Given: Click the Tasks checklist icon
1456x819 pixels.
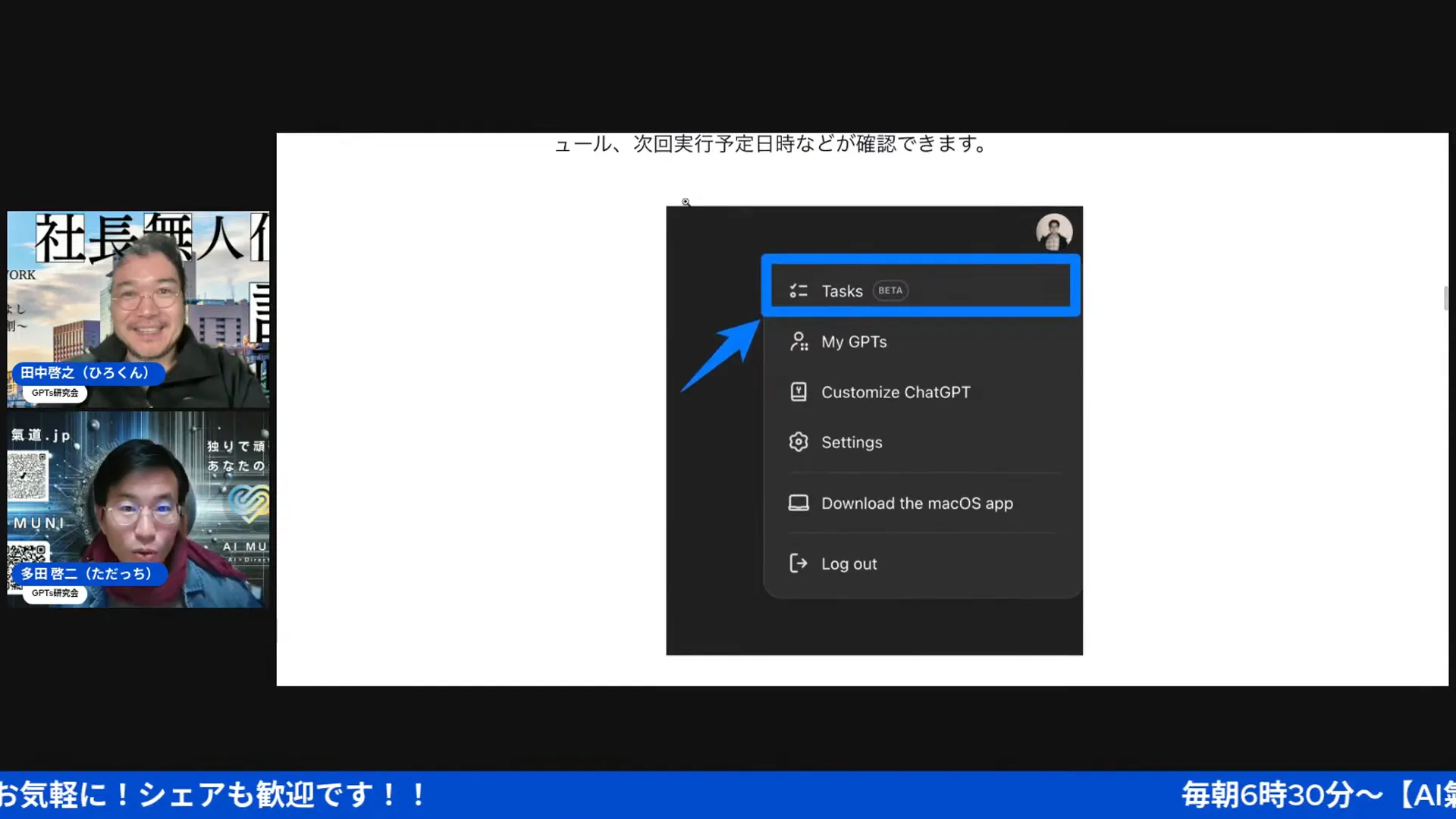Looking at the screenshot, I should [799, 291].
